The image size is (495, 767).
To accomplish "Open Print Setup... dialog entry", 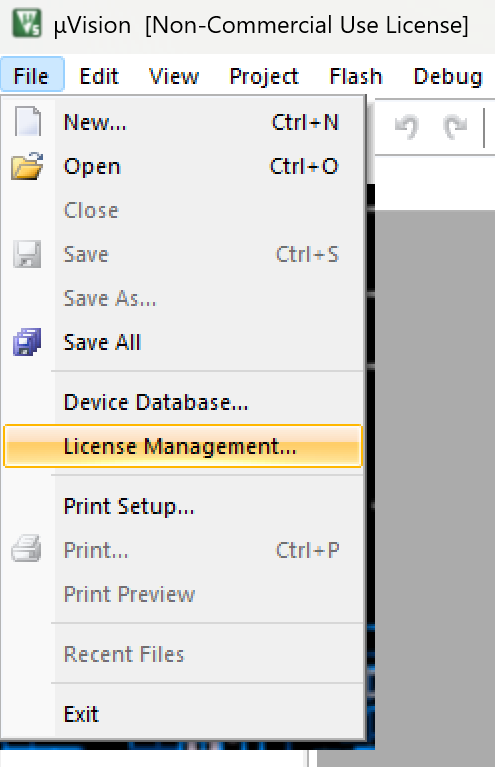I will (182, 506).
